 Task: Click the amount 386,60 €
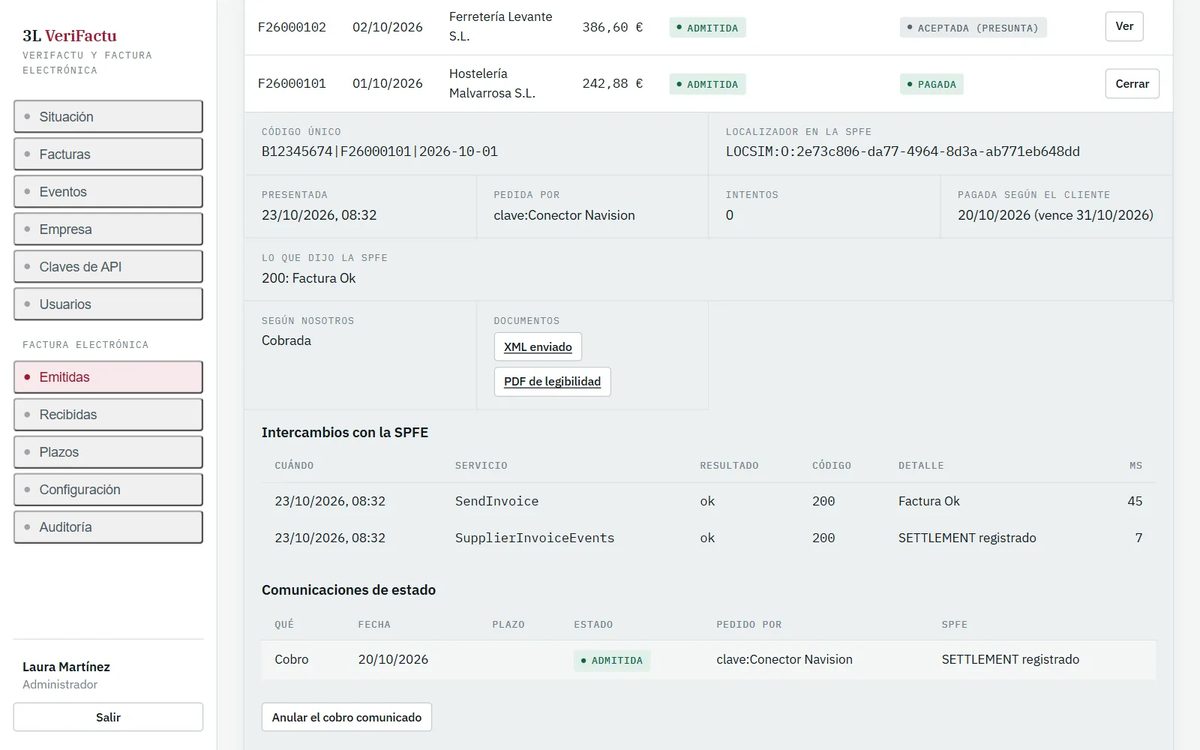coord(613,27)
